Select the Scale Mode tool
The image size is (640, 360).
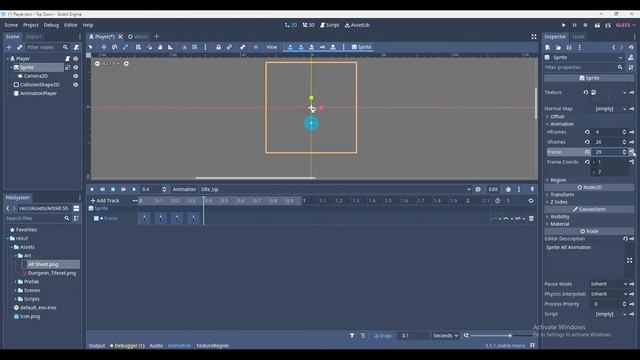(x=125, y=47)
